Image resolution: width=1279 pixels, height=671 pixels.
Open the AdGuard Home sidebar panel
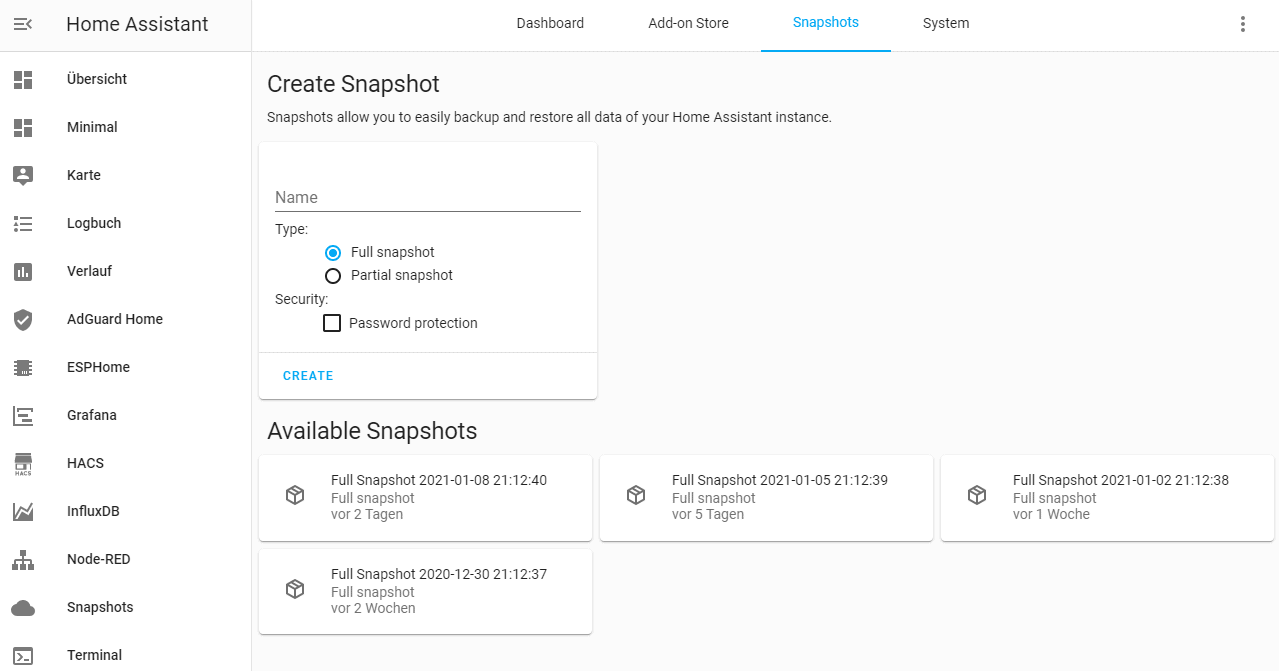coord(114,319)
